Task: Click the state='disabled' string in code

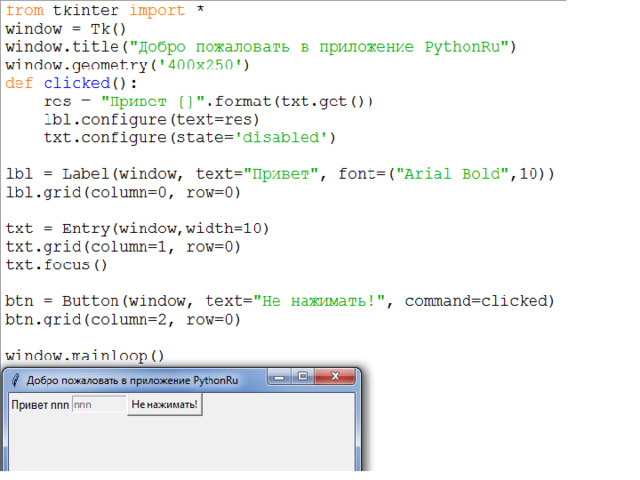Action: tap(285, 137)
